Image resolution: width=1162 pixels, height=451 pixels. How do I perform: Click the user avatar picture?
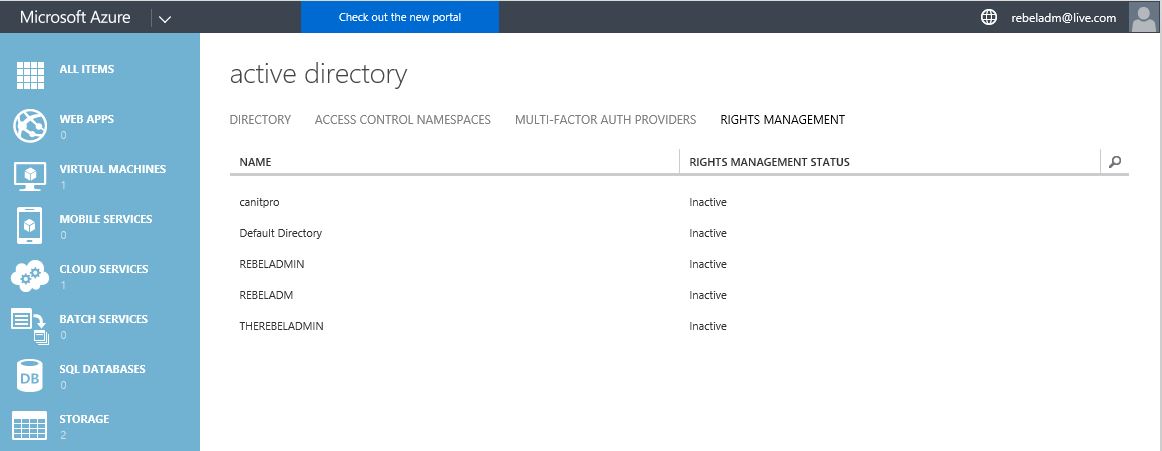[1143, 17]
